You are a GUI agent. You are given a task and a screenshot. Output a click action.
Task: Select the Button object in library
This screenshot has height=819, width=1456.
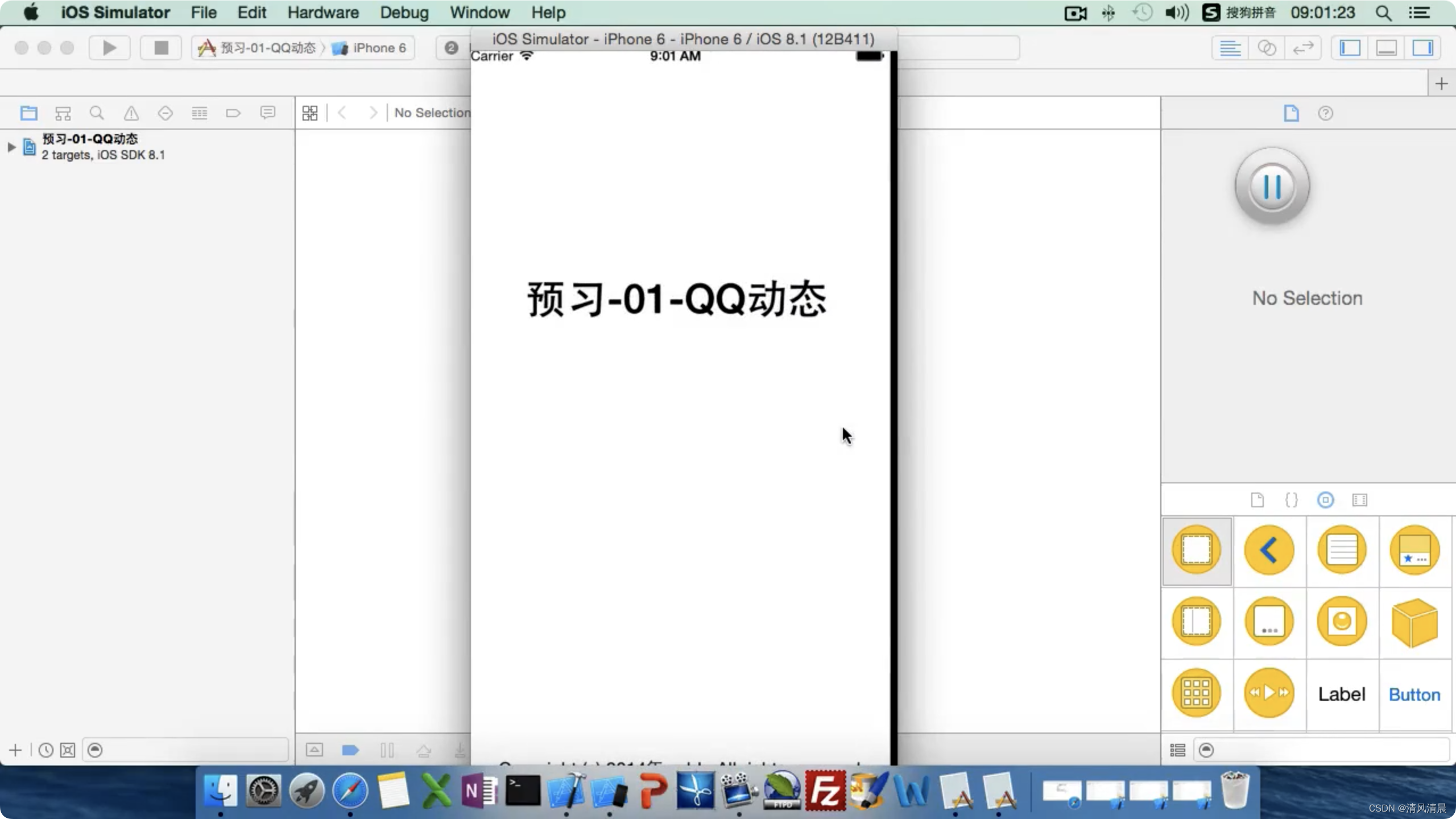point(1414,694)
